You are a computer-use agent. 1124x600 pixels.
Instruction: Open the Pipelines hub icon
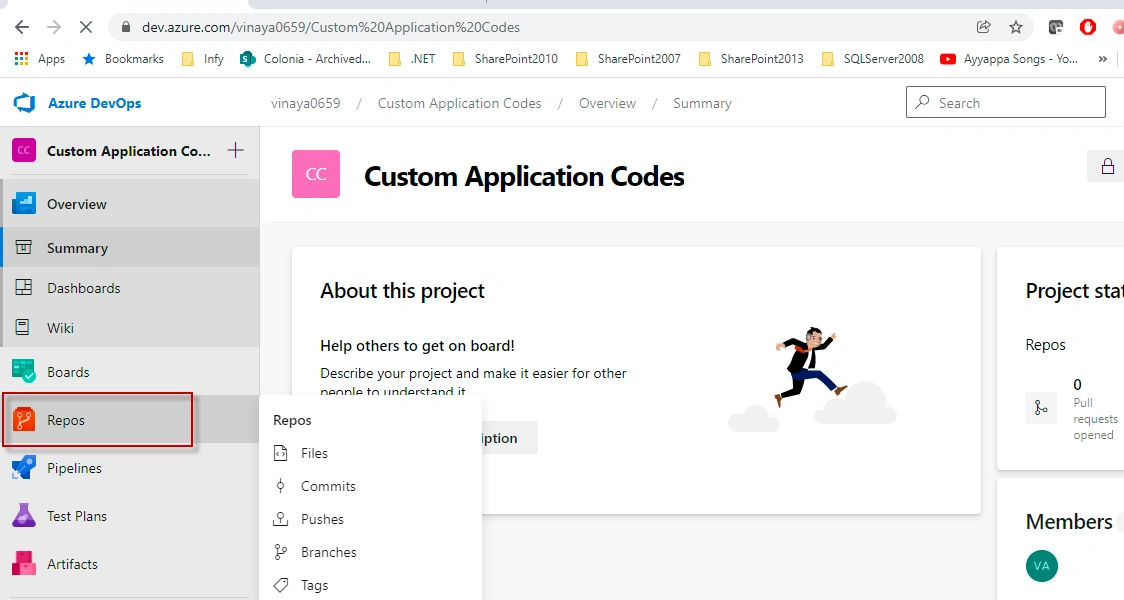[x=24, y=467]
